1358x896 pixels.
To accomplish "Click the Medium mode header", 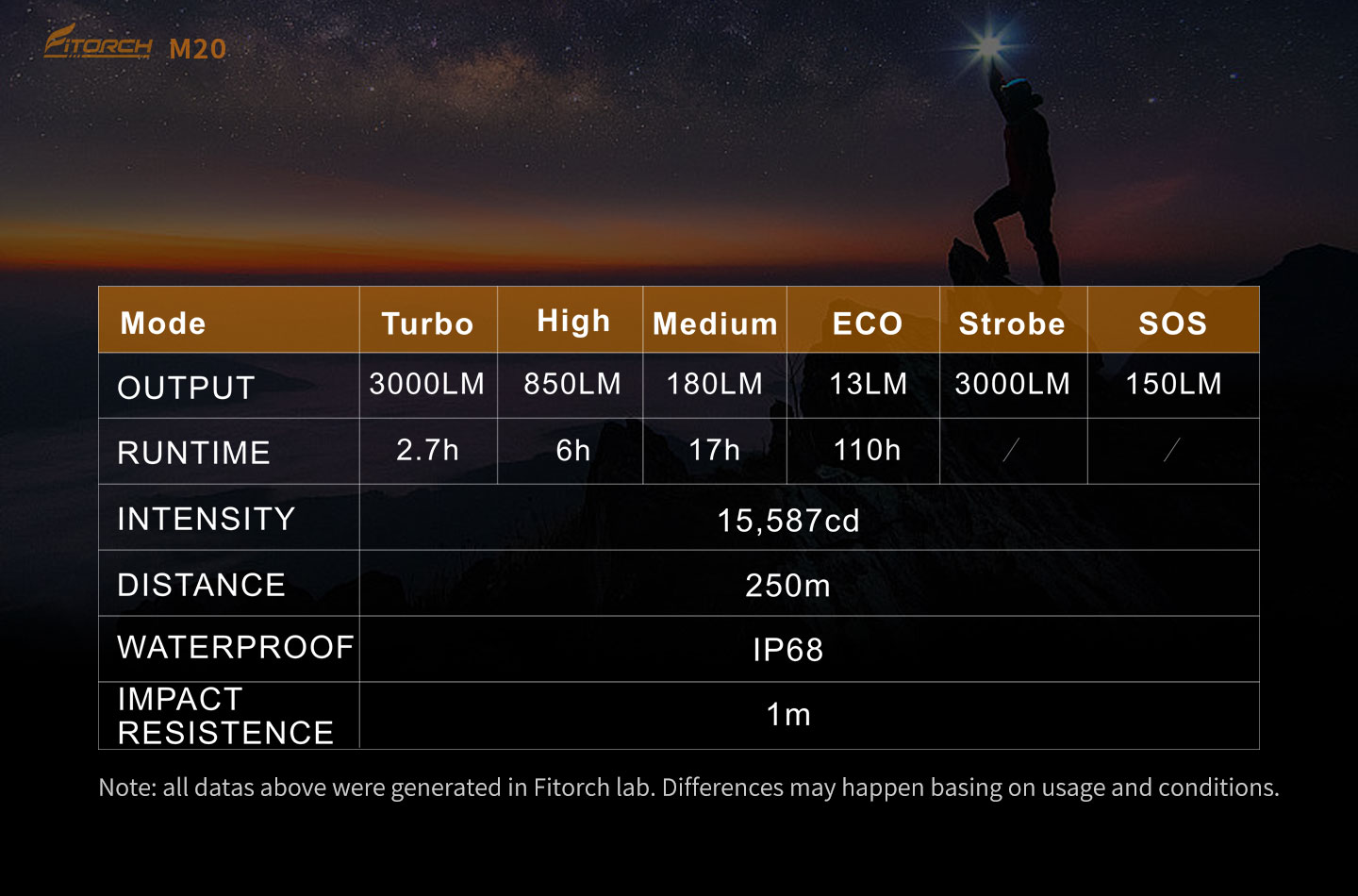I will coord(715,324).
